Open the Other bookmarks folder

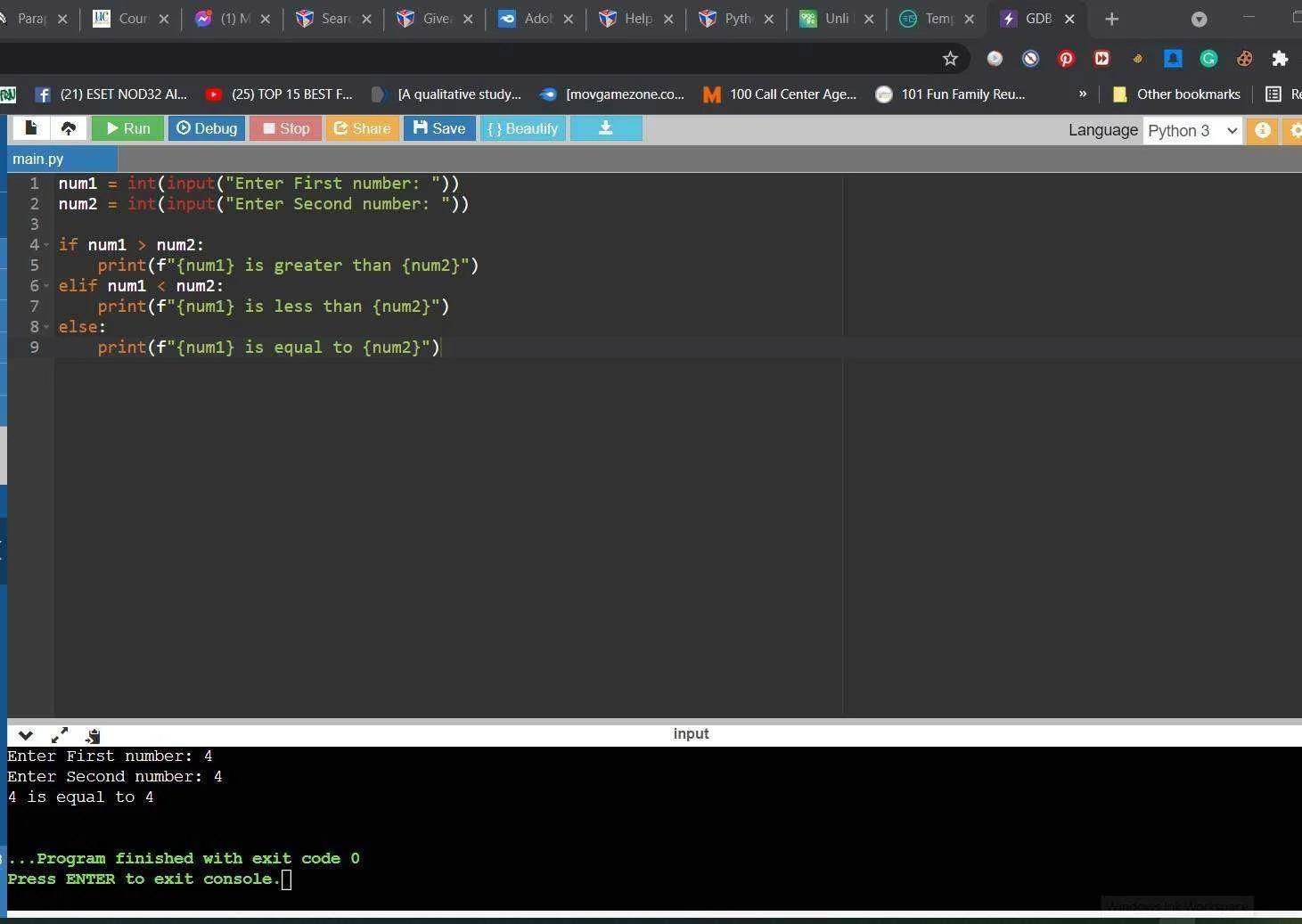[x=1176, y=94]
